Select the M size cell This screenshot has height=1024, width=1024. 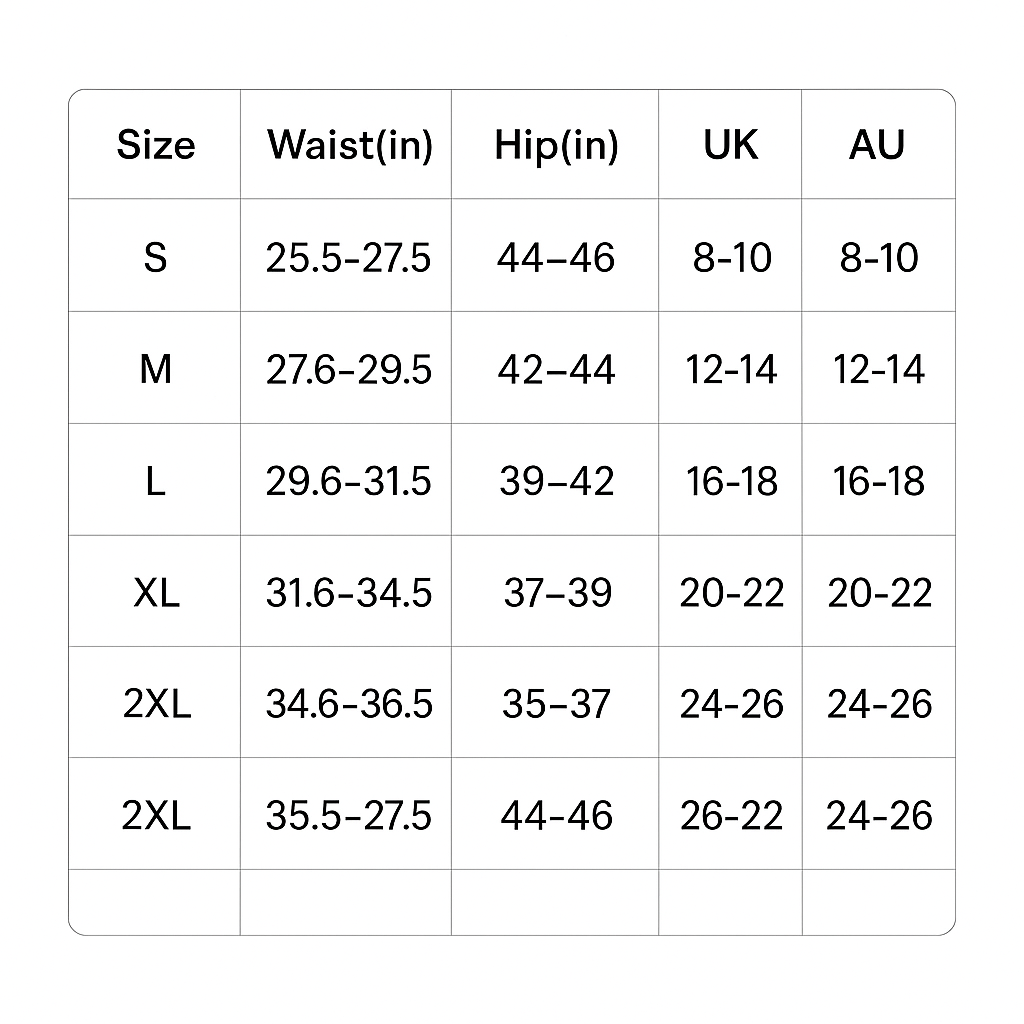click(x=155, y=370)
